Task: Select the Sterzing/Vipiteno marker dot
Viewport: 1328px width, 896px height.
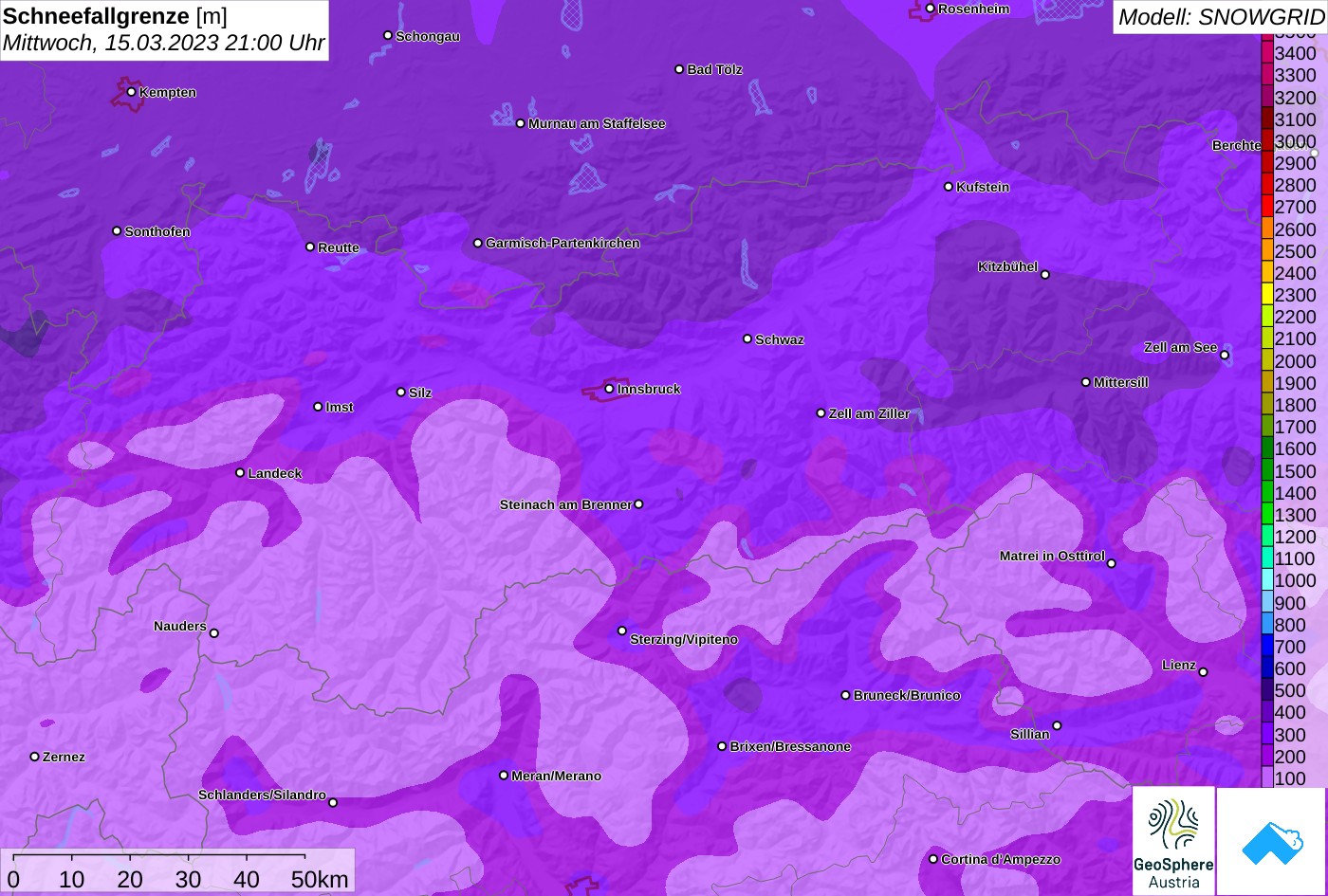Action: click(x=622, y=631)
